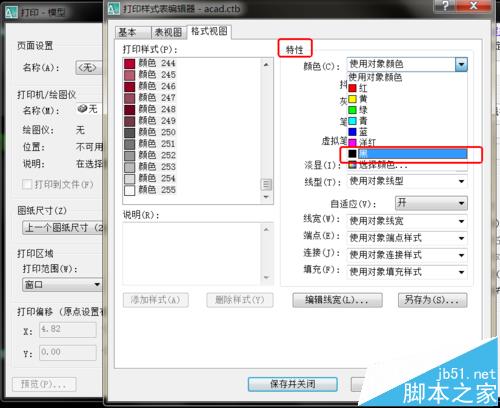Open the 连接(J) style dropdown

(x=407, y=255)
